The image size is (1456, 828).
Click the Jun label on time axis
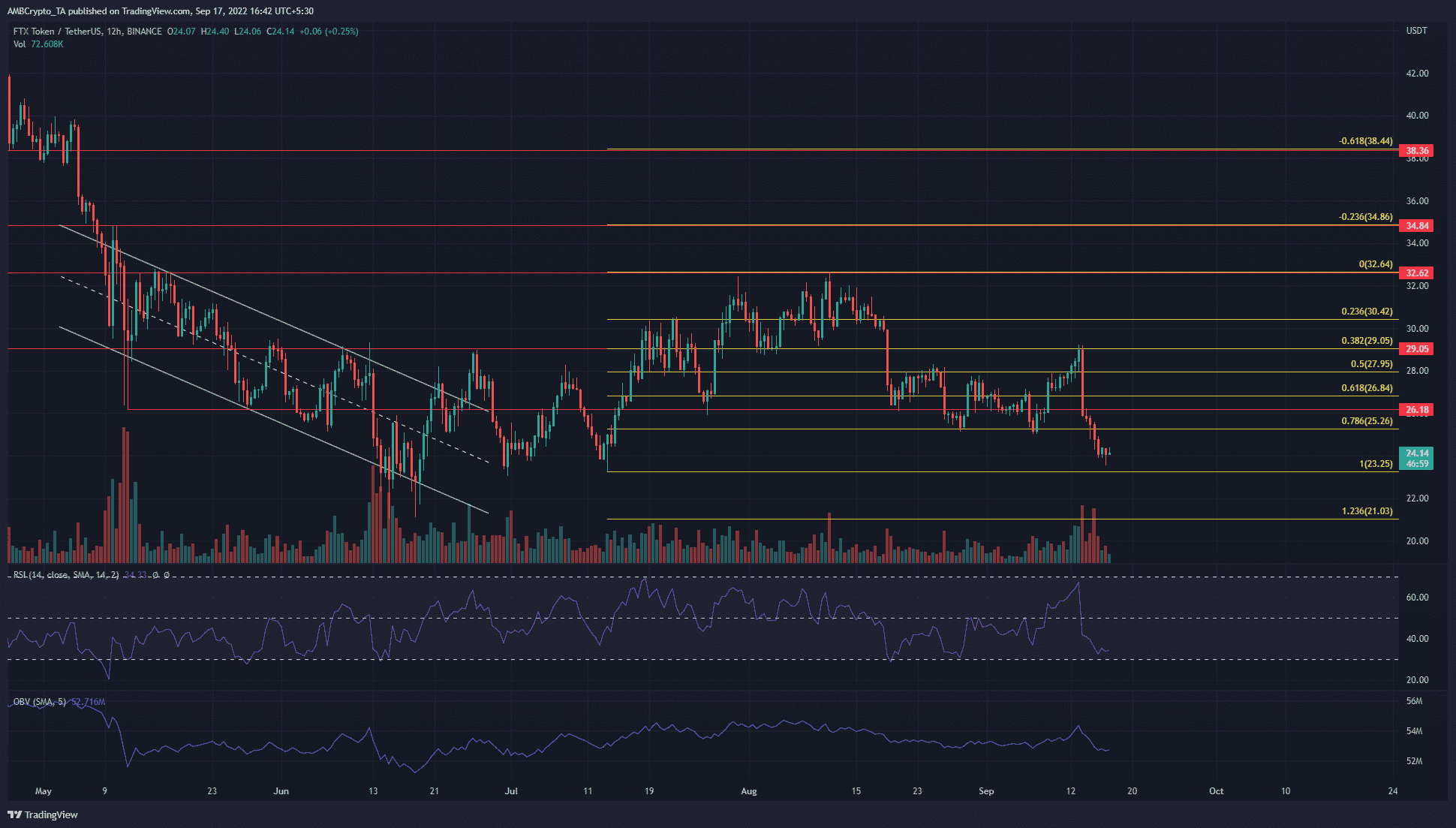click(281, 791)
